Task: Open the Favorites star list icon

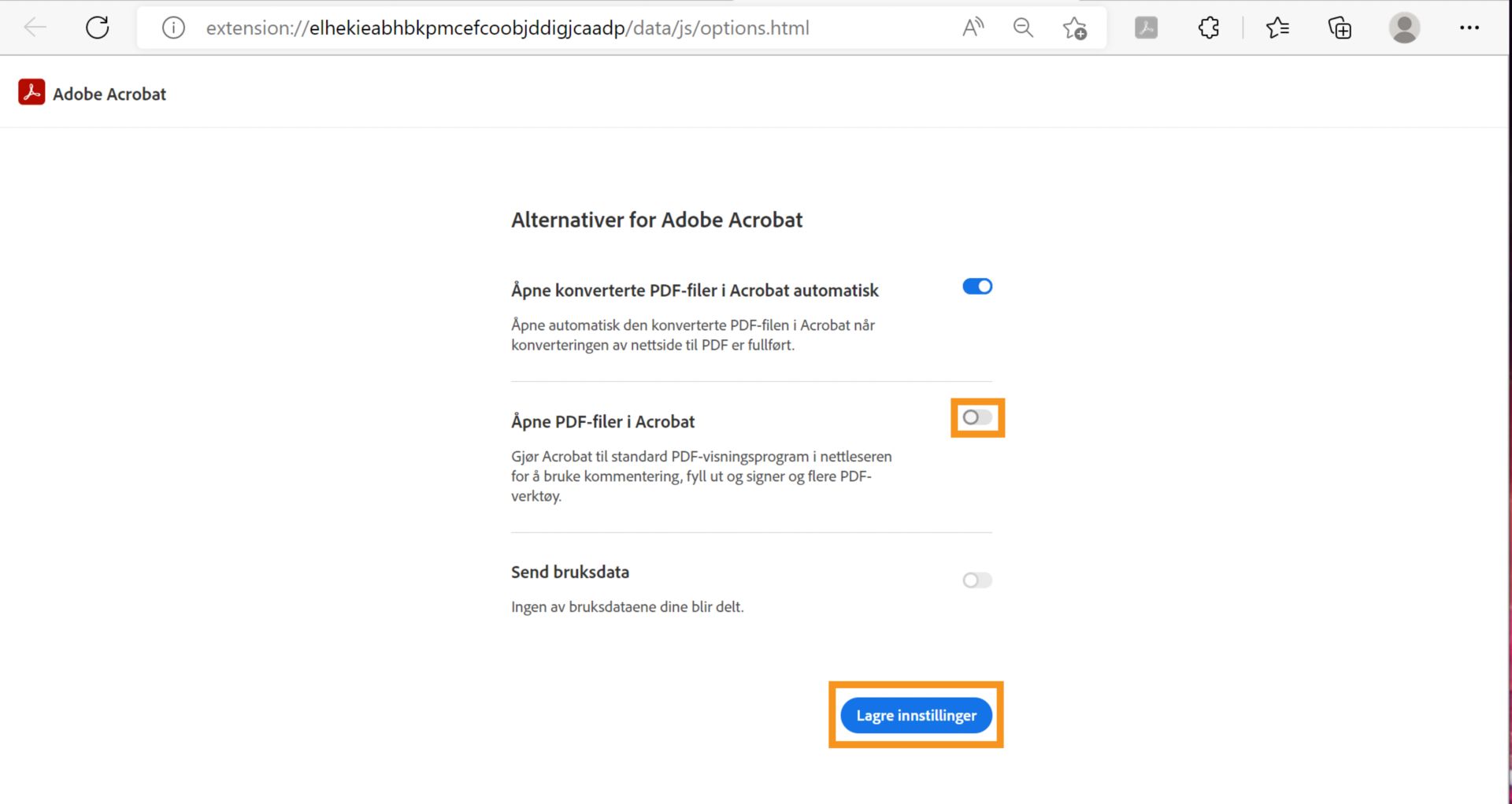Action: click(x=1277, y=27)
